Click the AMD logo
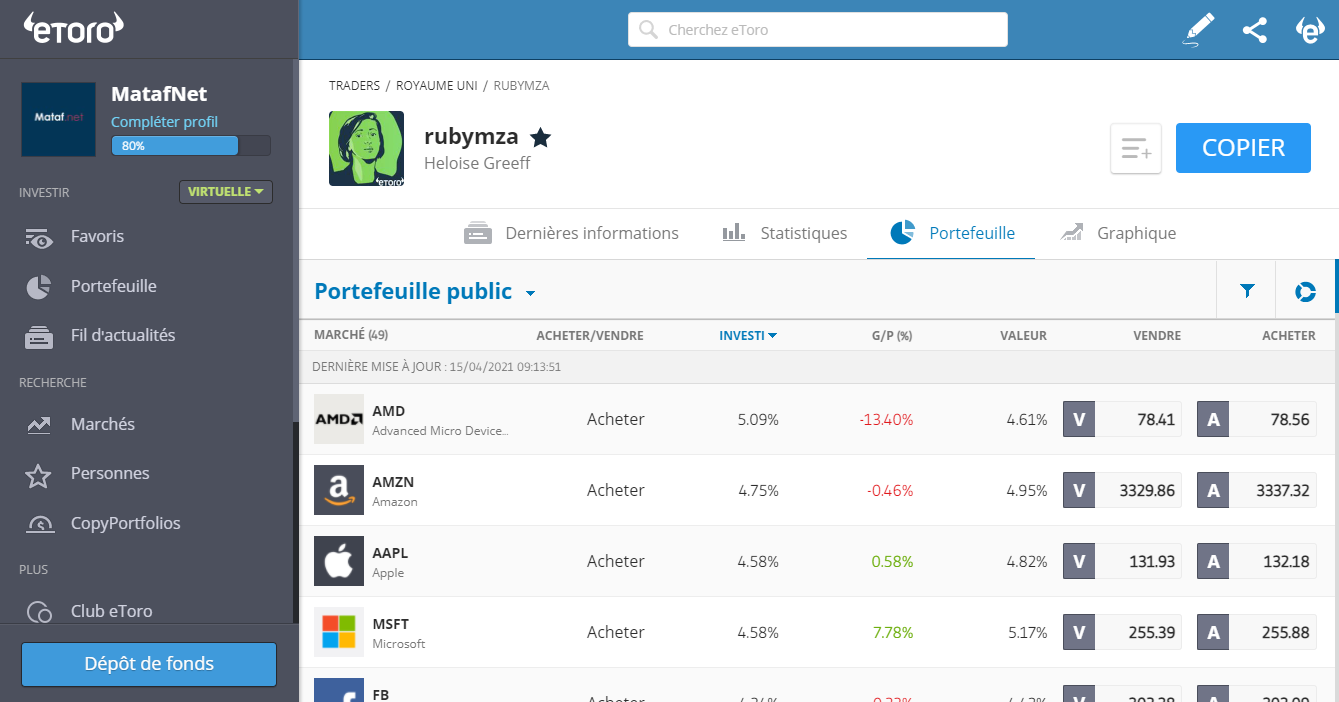 click(339, 419)
